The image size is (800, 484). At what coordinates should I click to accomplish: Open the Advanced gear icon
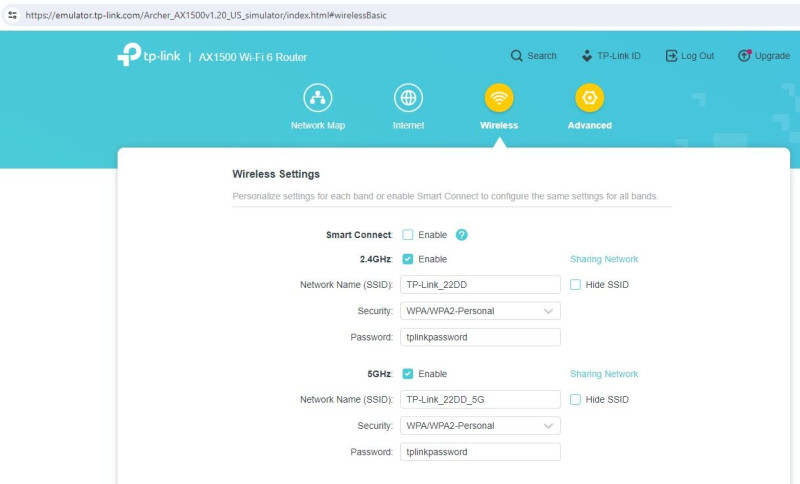(590, 98)
